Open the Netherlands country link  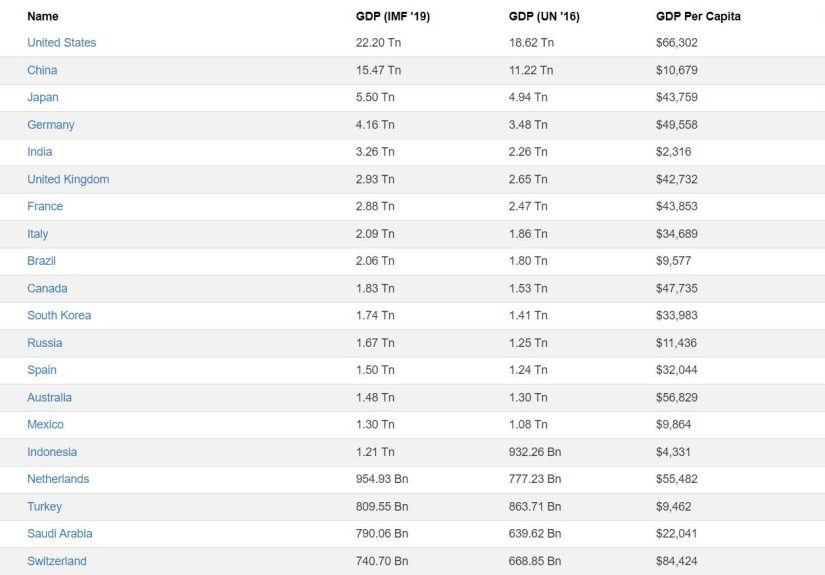[58, 479]
